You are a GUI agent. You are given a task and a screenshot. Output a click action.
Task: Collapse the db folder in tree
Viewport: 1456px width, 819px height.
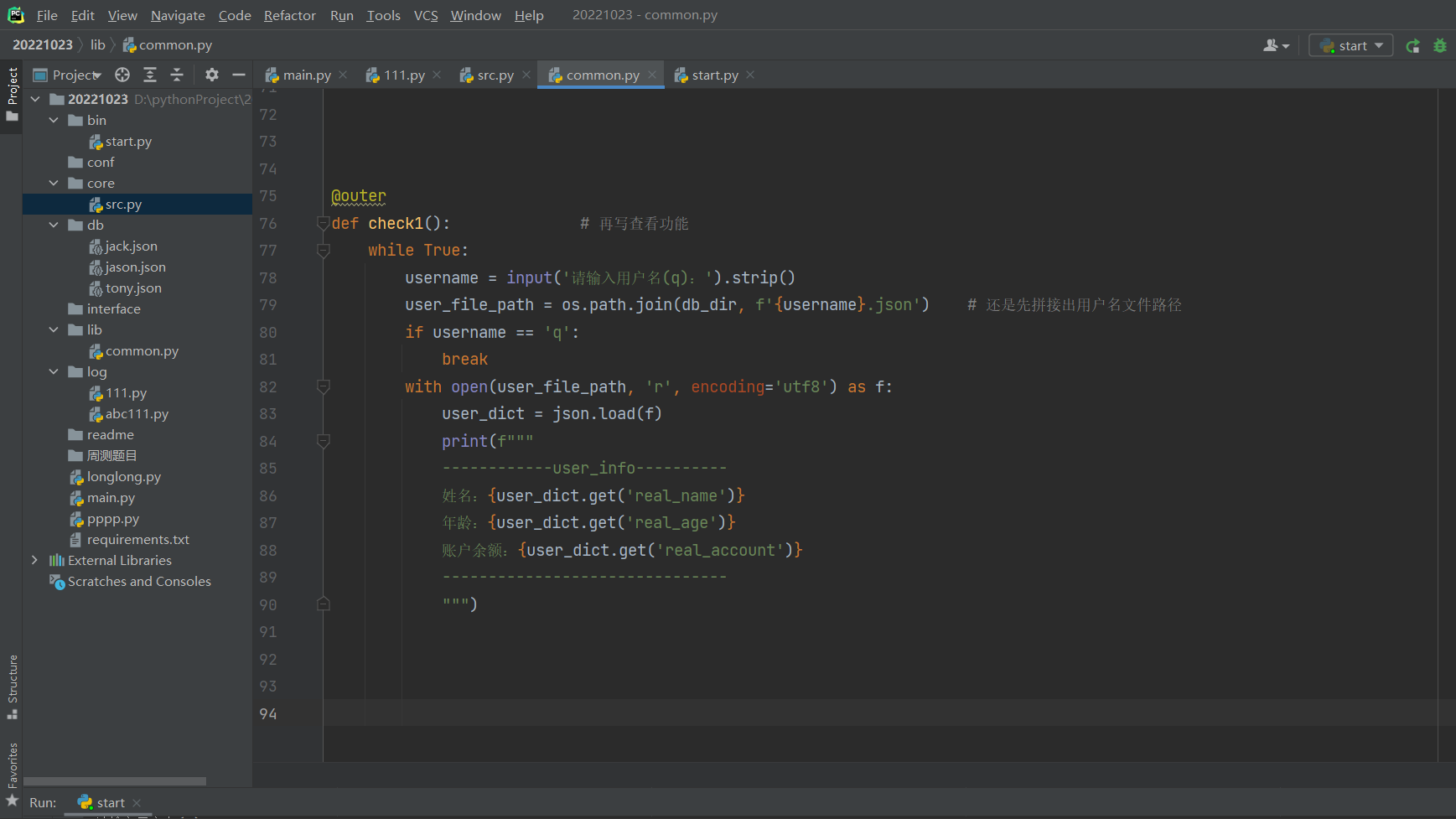tap(54, 225)
